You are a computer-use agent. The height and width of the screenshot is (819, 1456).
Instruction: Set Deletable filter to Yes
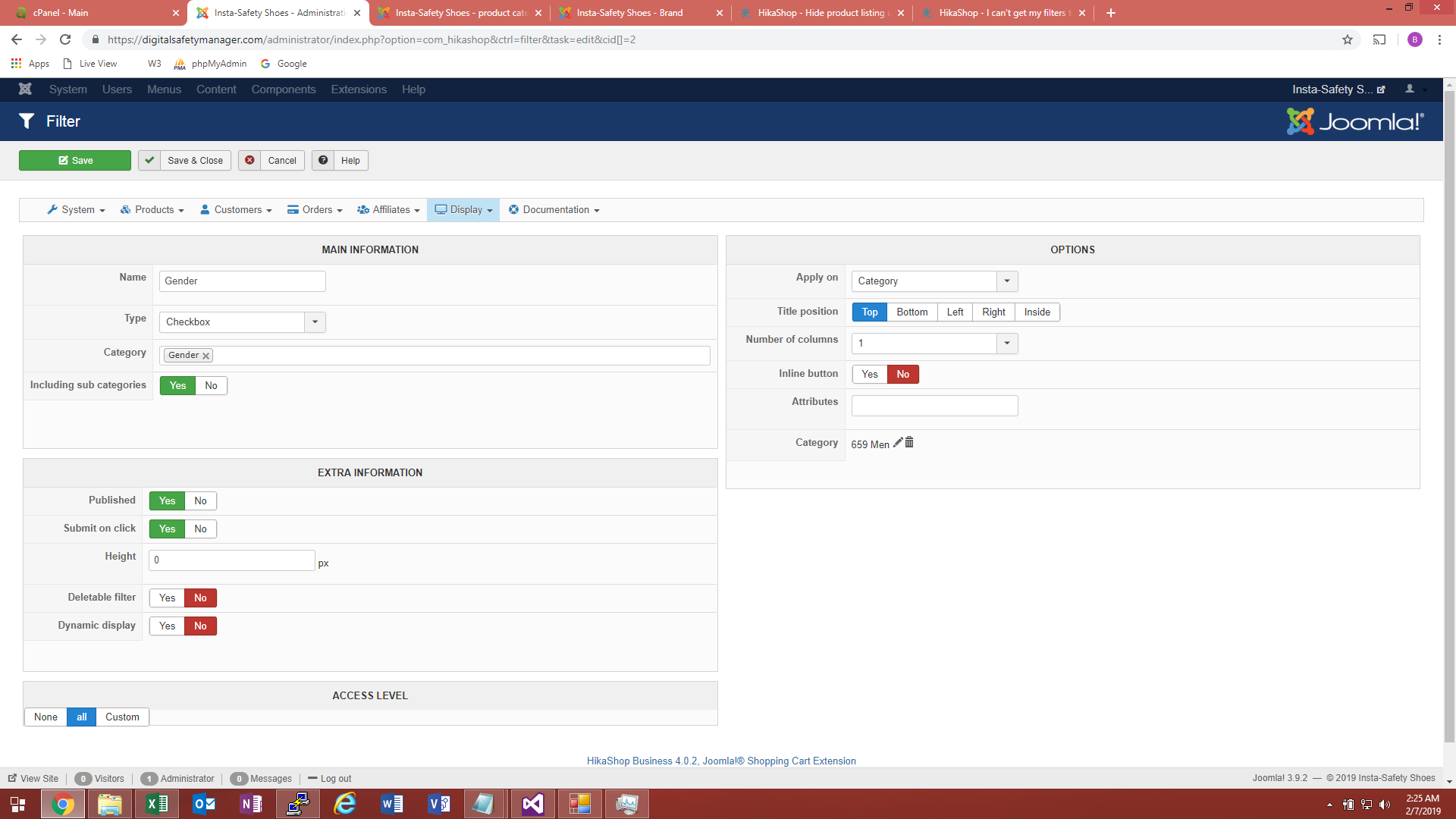tap(167, 598)
